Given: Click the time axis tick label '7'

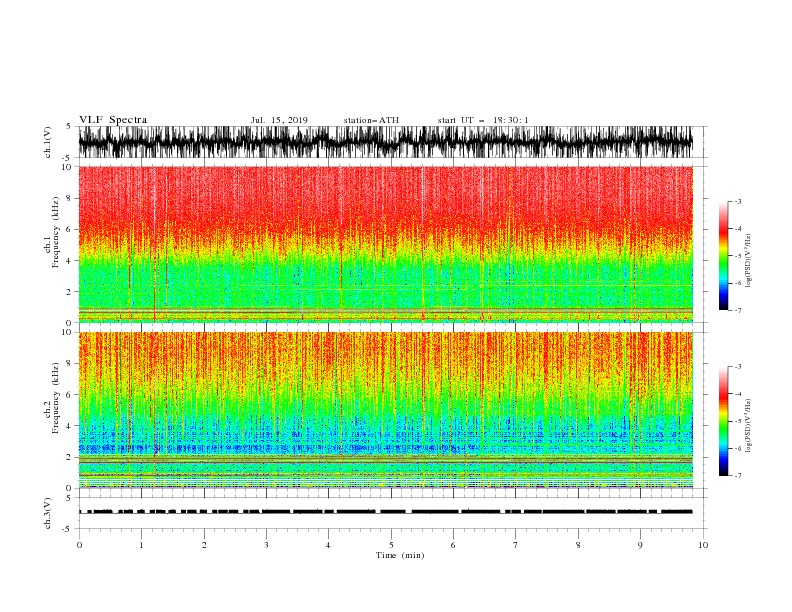Looking at the screenshot, I should click(x=516, y=545).
